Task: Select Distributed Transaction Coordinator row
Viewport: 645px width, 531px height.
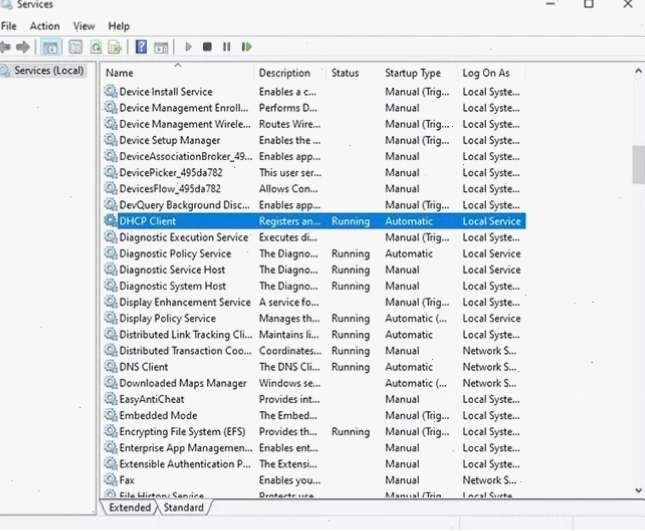Action: point(315,350)
